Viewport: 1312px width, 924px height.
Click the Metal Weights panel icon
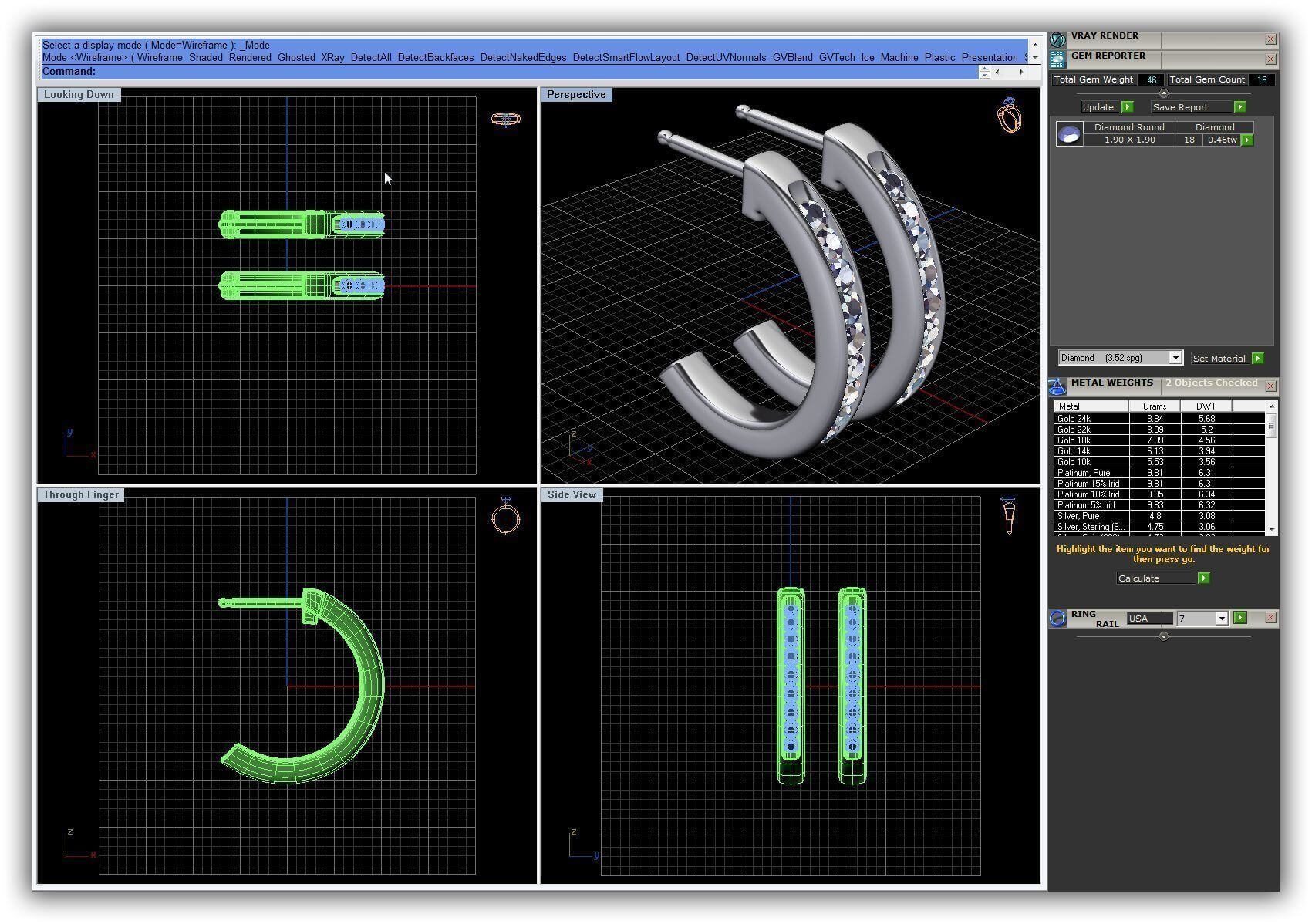[x=1057, y=386]
